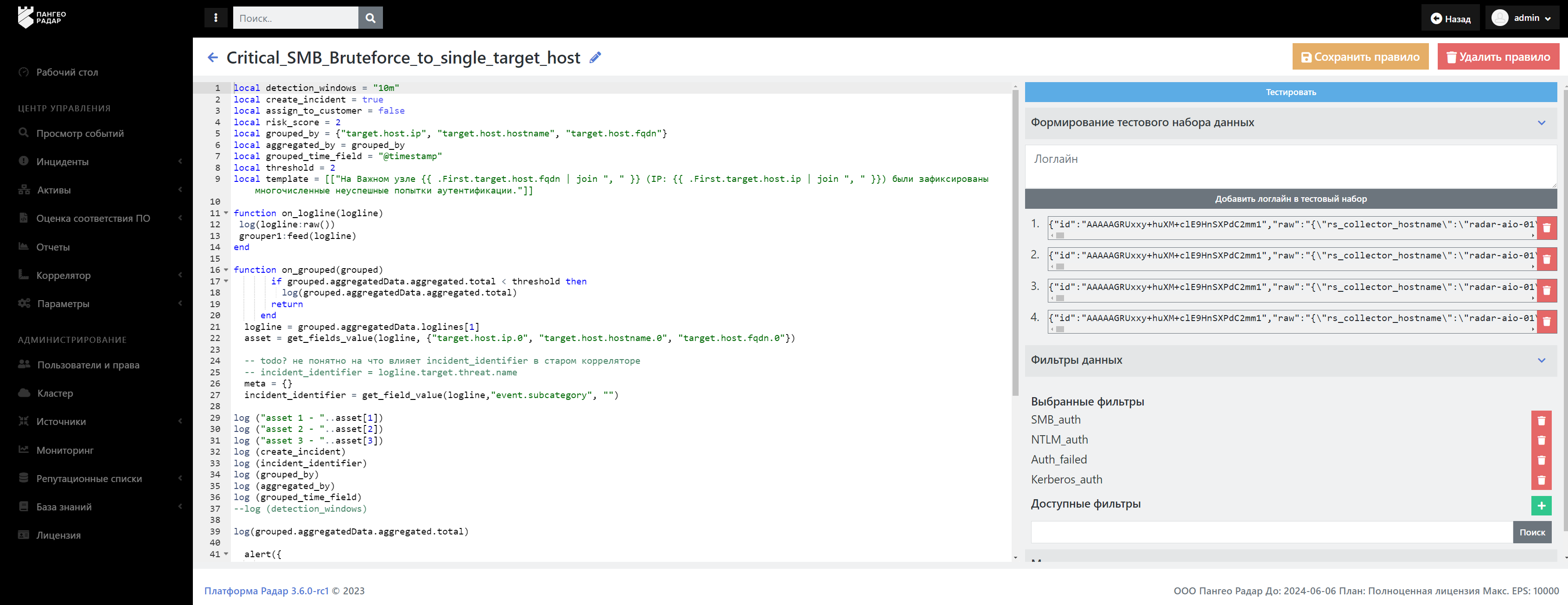Click Добавить логлайн в тестовый набор
The width and height of the screenshot is (1568, 605).
(1290, 199)
